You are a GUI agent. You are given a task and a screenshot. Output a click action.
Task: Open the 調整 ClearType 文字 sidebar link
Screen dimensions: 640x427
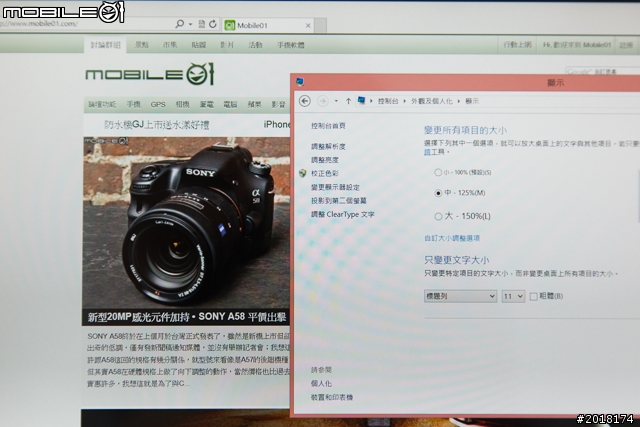[x=342, y=214]
